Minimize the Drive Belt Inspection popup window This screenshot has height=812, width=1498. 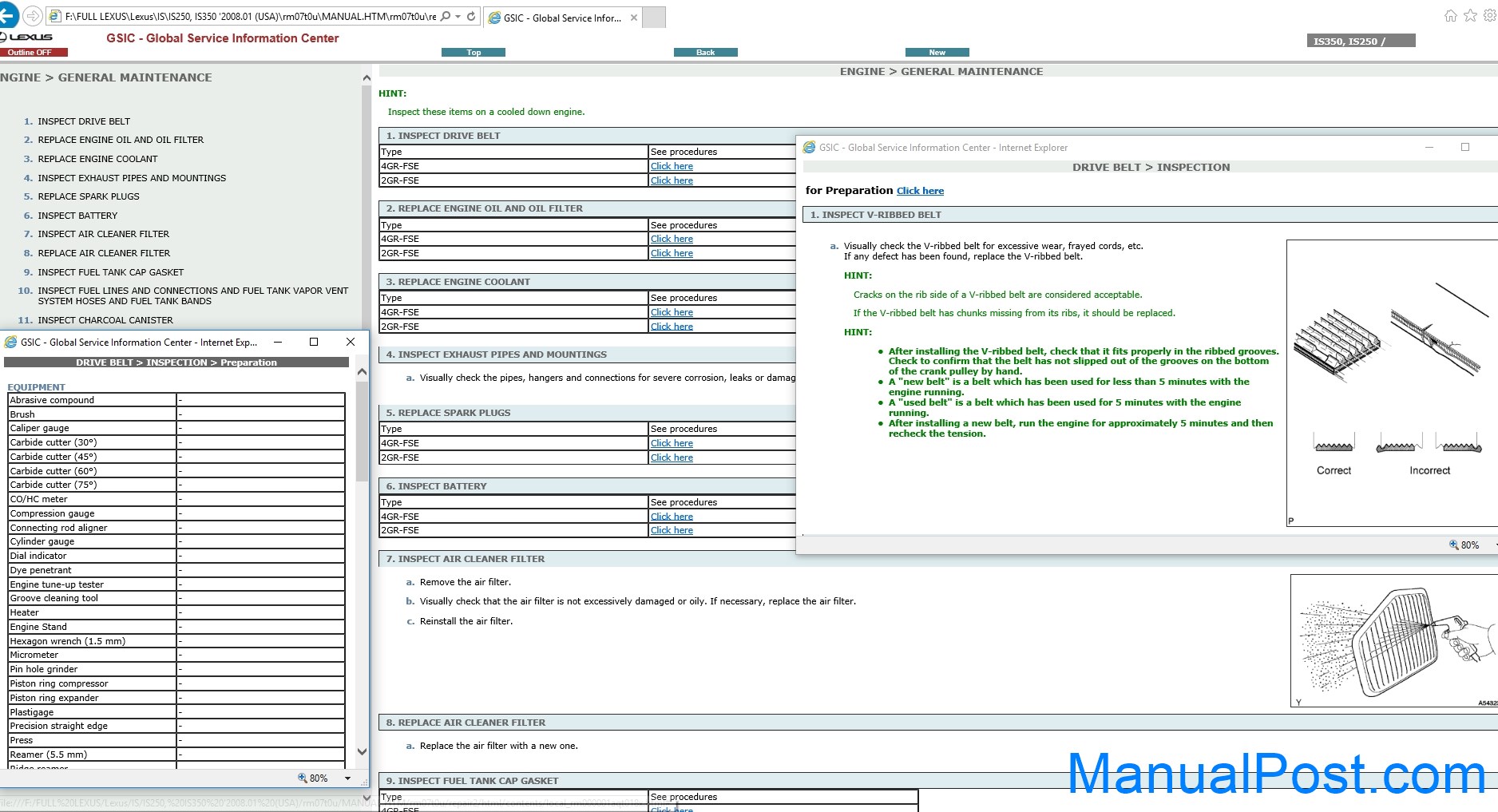1429,147
